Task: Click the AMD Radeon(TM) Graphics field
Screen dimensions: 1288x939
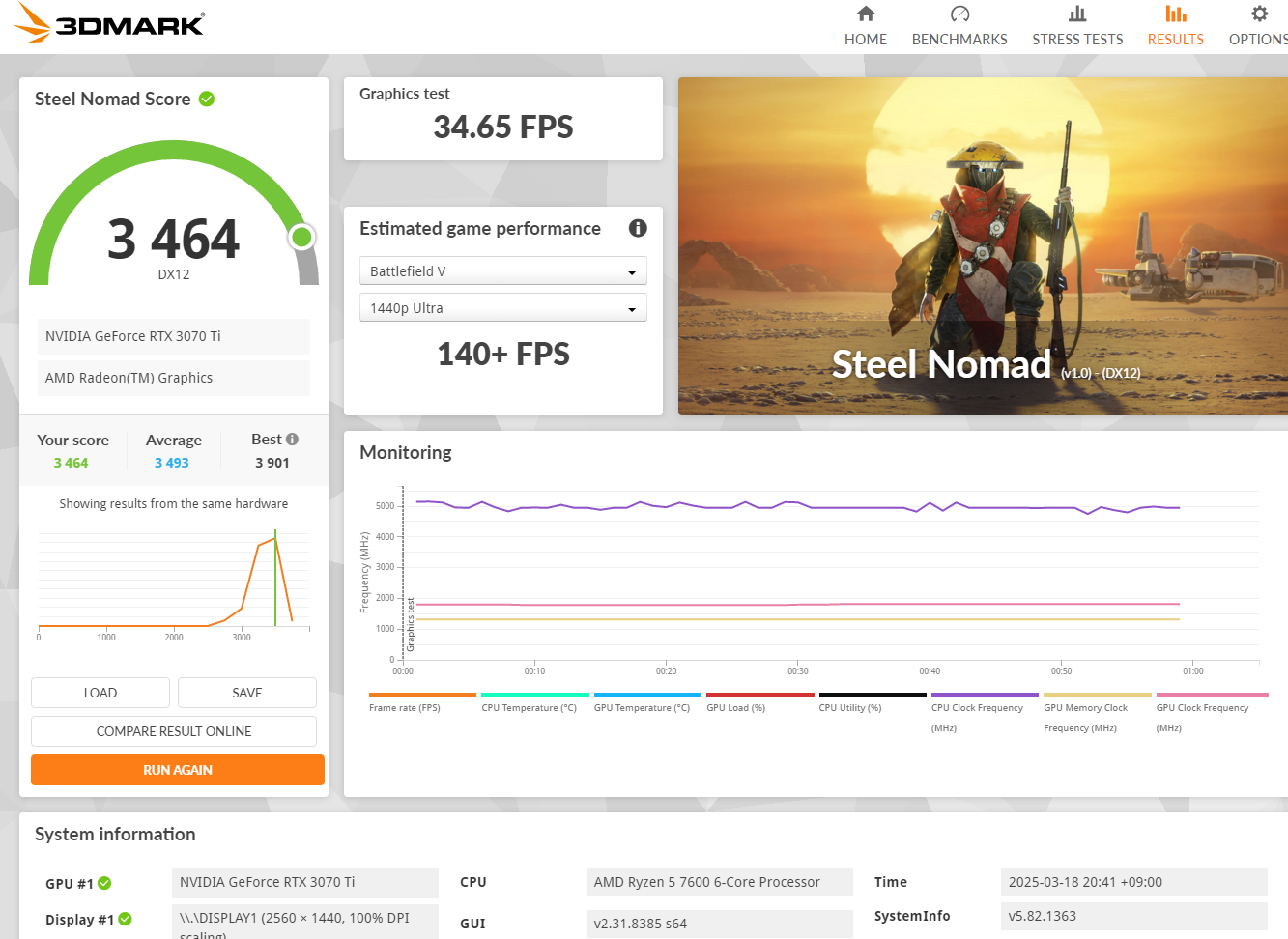Action: 174,378
